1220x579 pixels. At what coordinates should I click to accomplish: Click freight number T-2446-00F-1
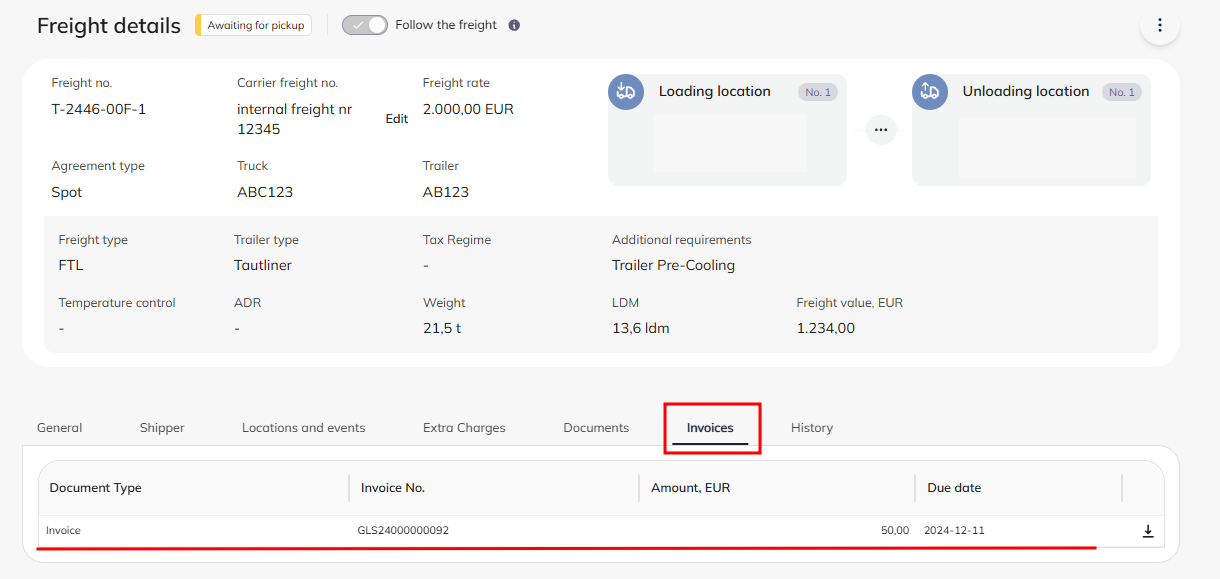coord(99,109)
